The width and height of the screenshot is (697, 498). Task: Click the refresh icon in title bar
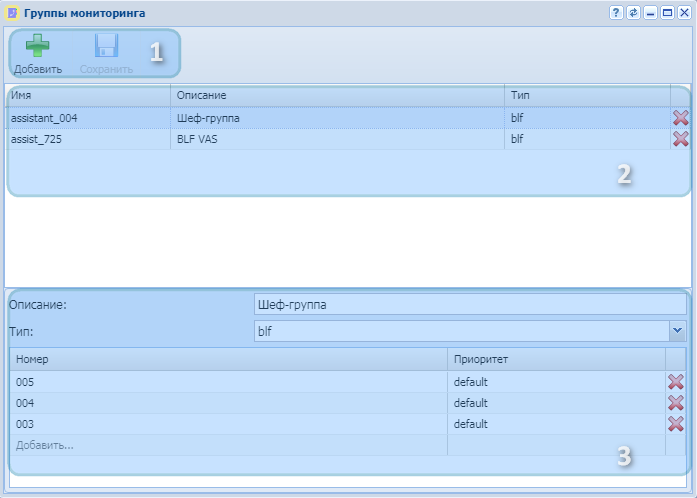pos(633,13)
